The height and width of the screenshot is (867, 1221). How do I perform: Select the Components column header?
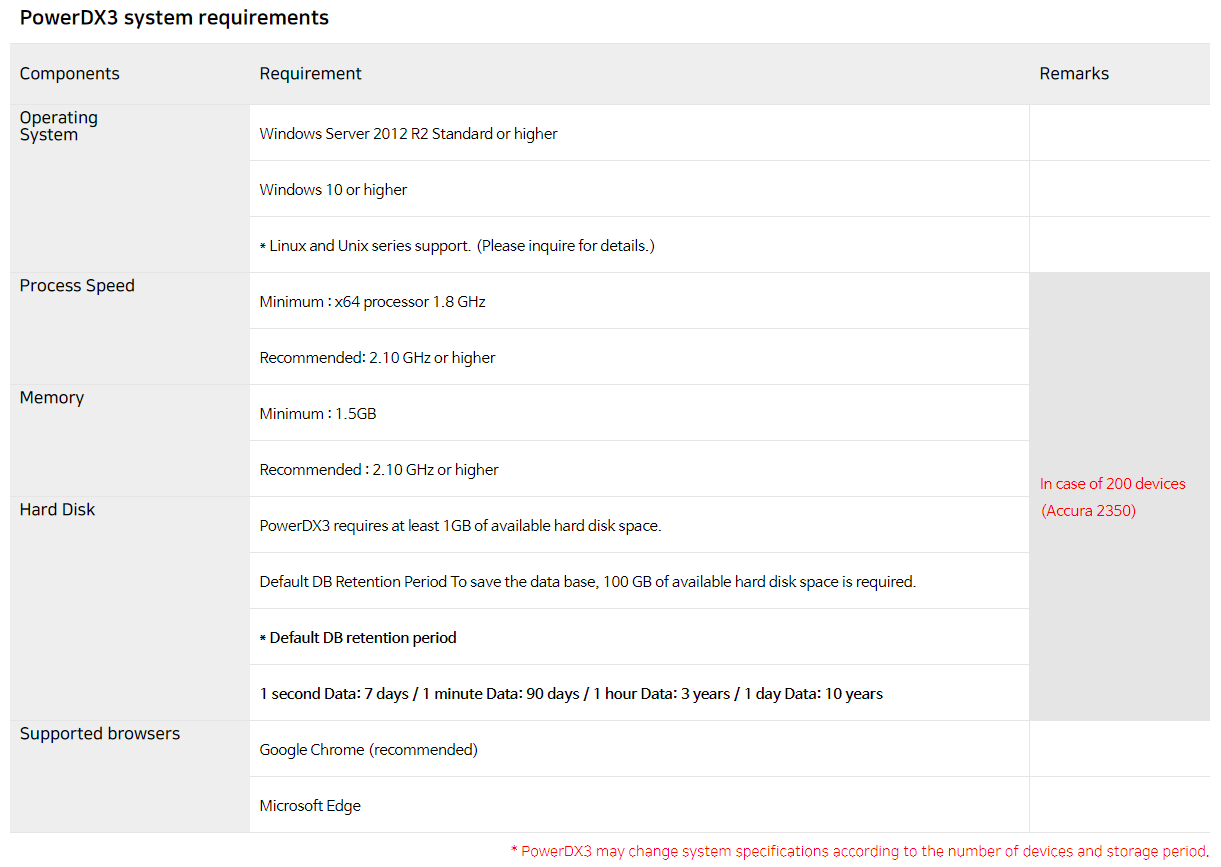coord(69,74)
